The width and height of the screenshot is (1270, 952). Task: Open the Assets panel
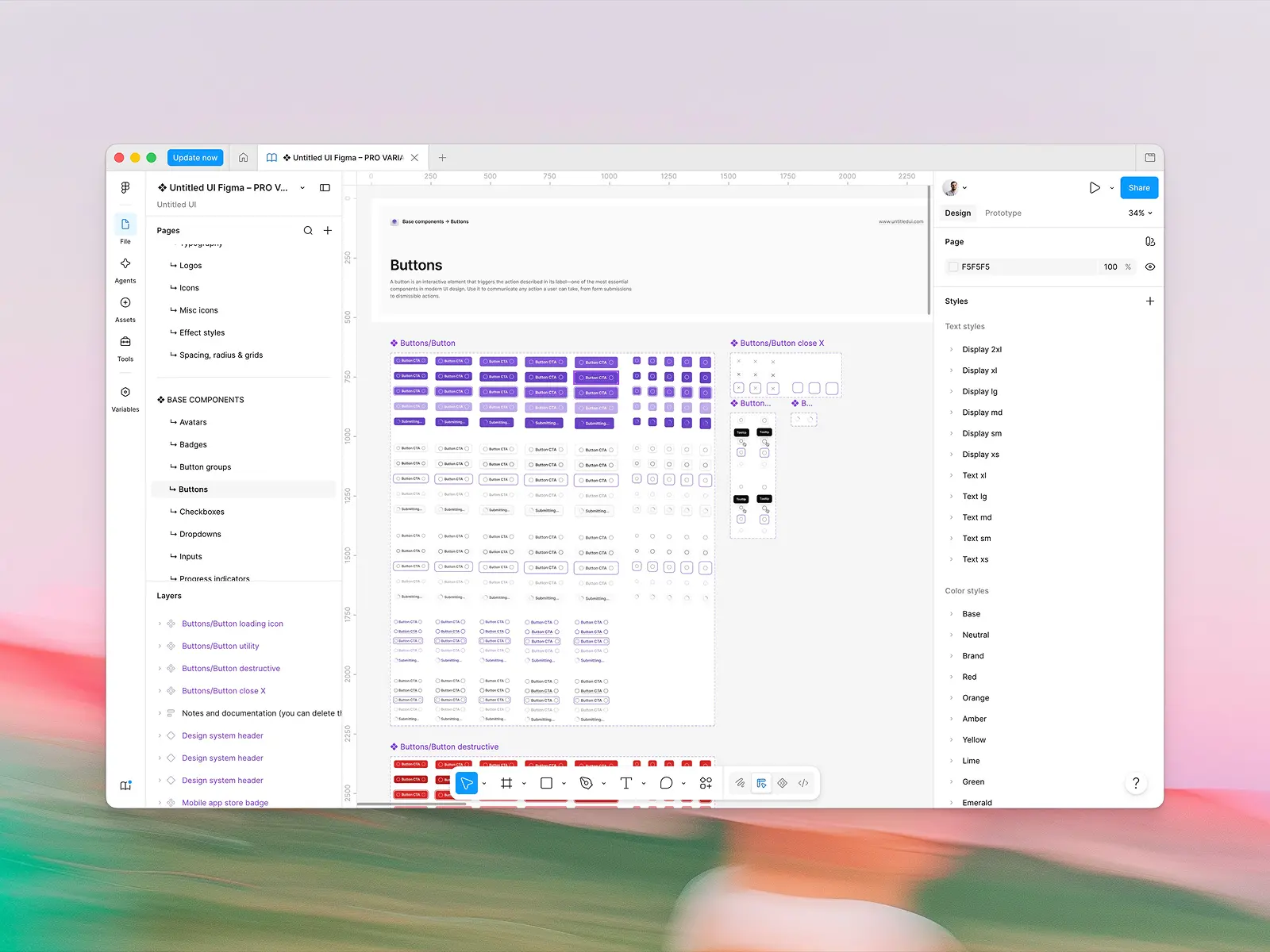tap(125, 309)
